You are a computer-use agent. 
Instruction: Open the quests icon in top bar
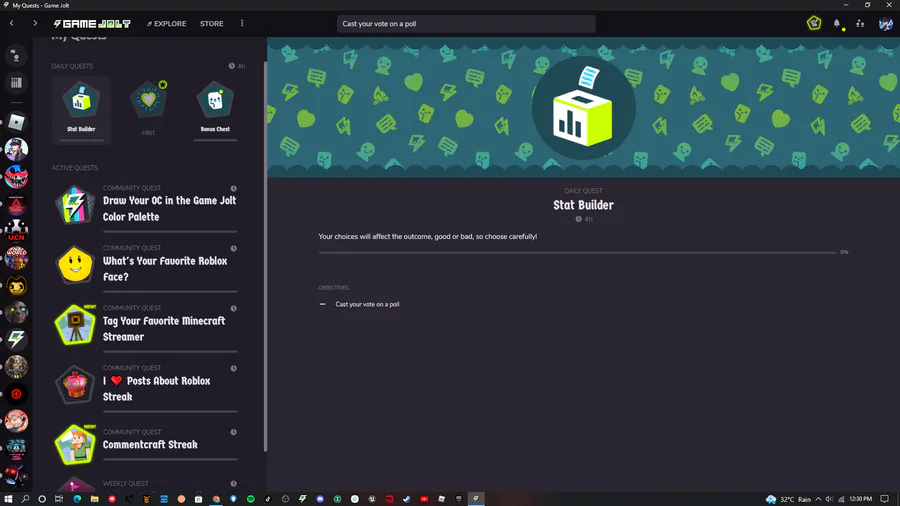pyautogui.click(x=814, y=24)
